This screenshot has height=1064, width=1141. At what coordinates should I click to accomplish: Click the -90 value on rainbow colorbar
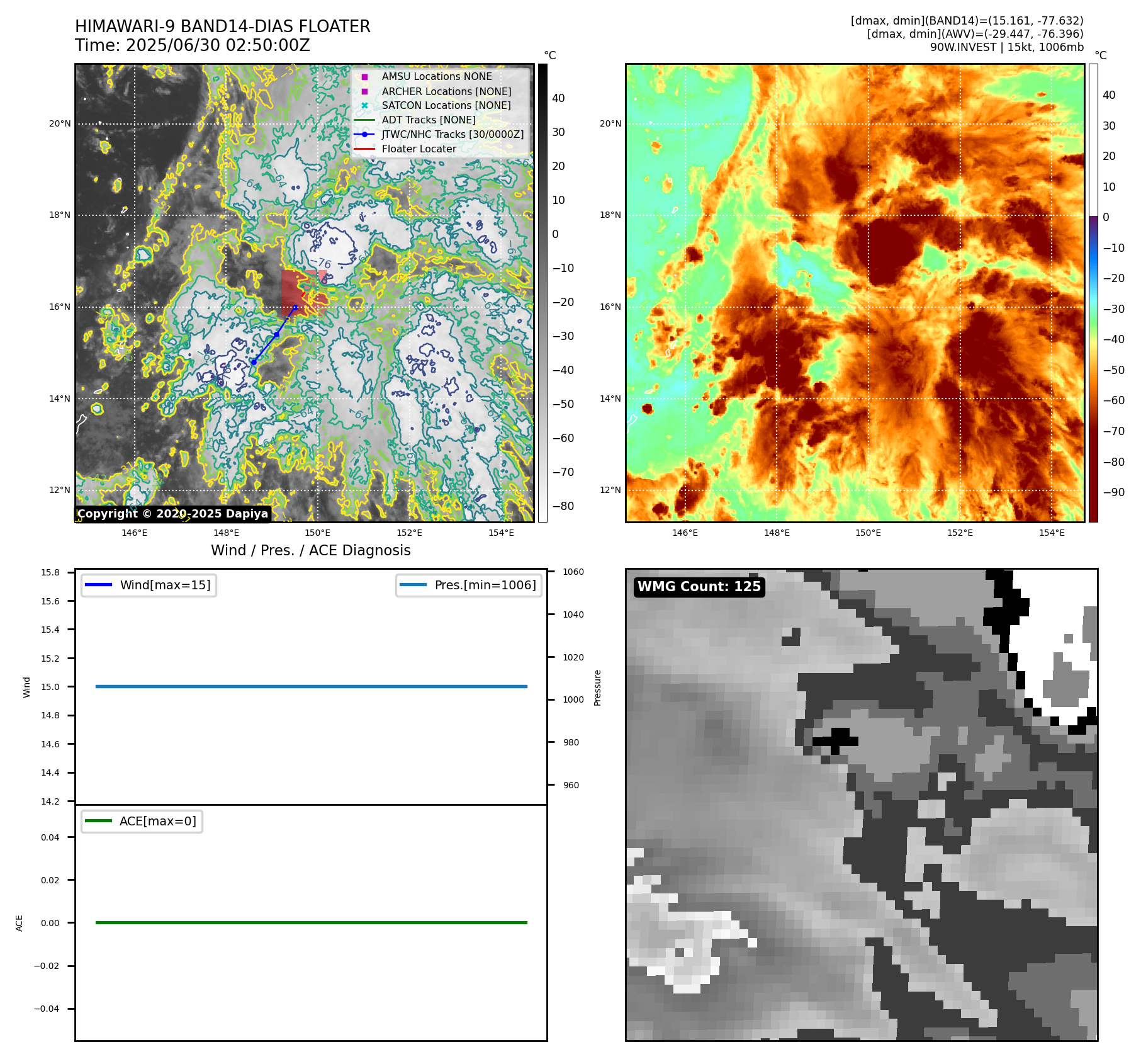(x=1113, y=492)
